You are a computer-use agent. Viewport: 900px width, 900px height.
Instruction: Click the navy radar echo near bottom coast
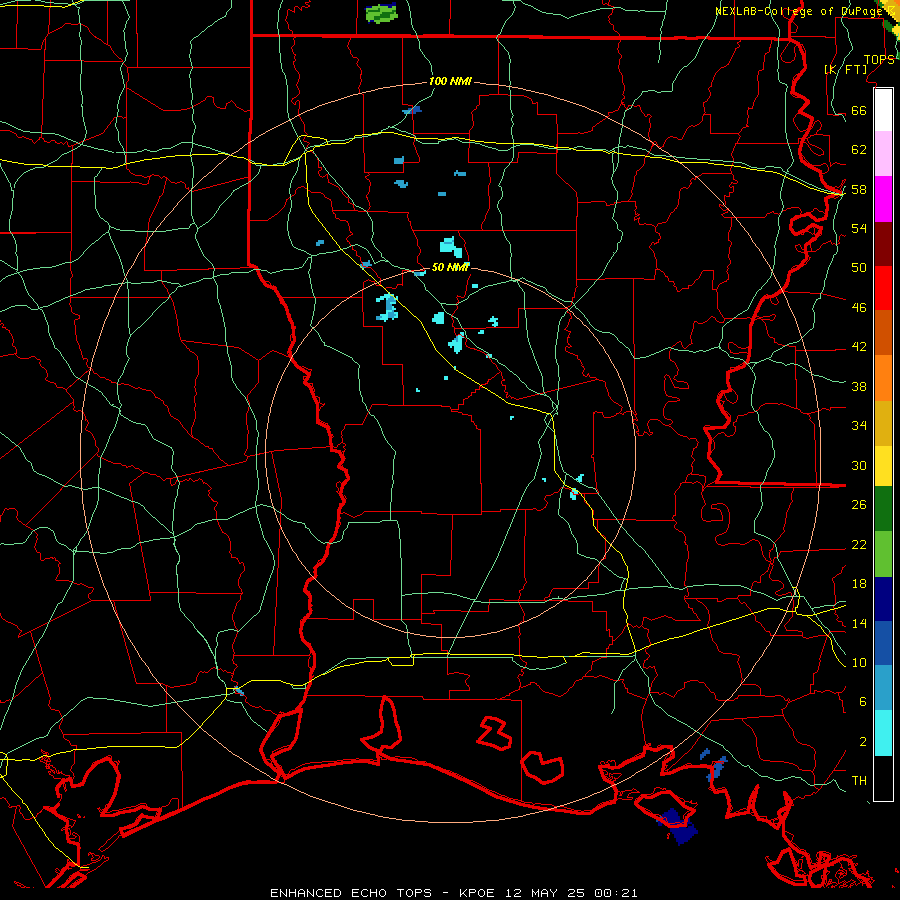[679, 827]
